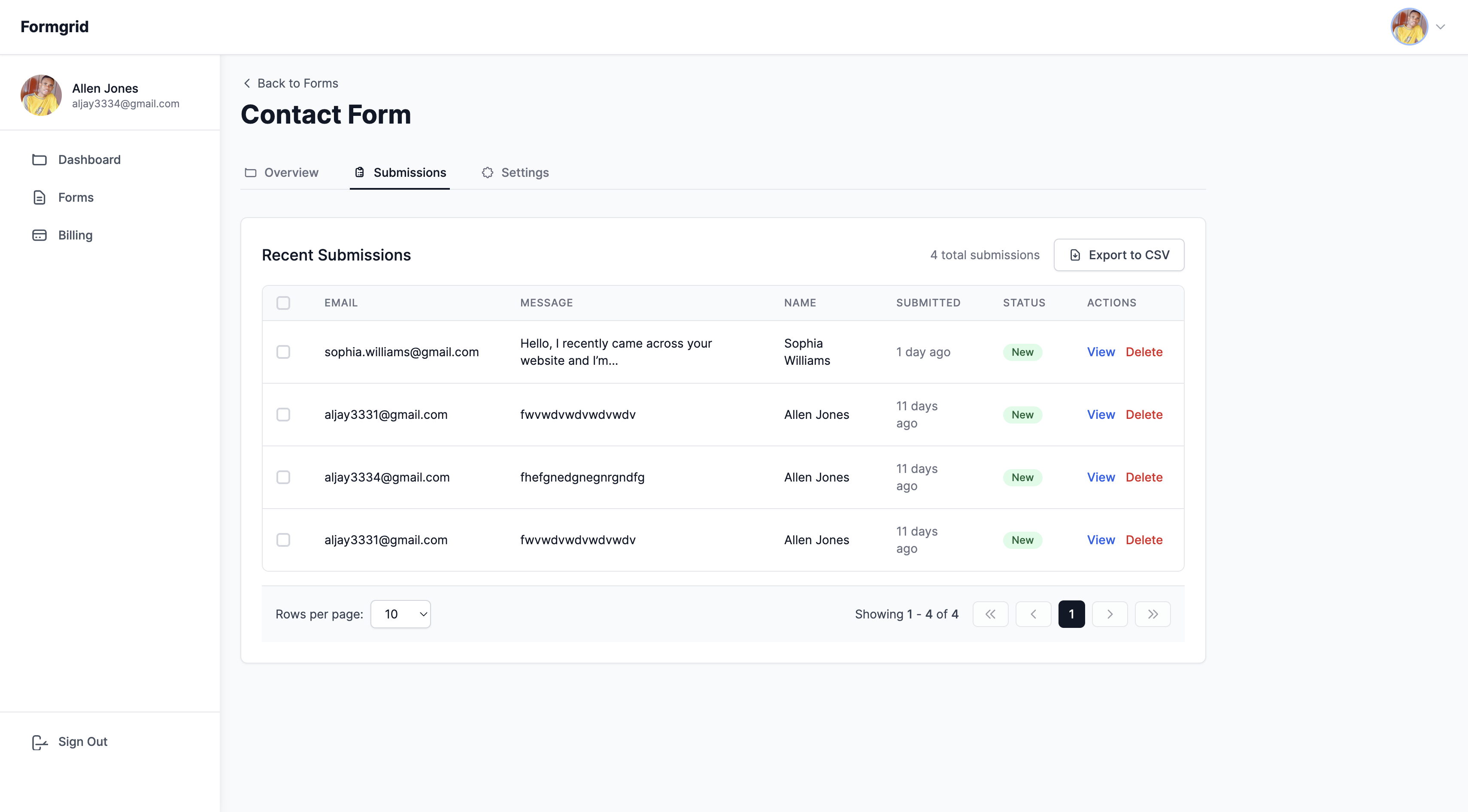1468x812 pixels.
Task: Select the aljay3334@gmail.com submission checkbox
Action: [x=283, y=477]
